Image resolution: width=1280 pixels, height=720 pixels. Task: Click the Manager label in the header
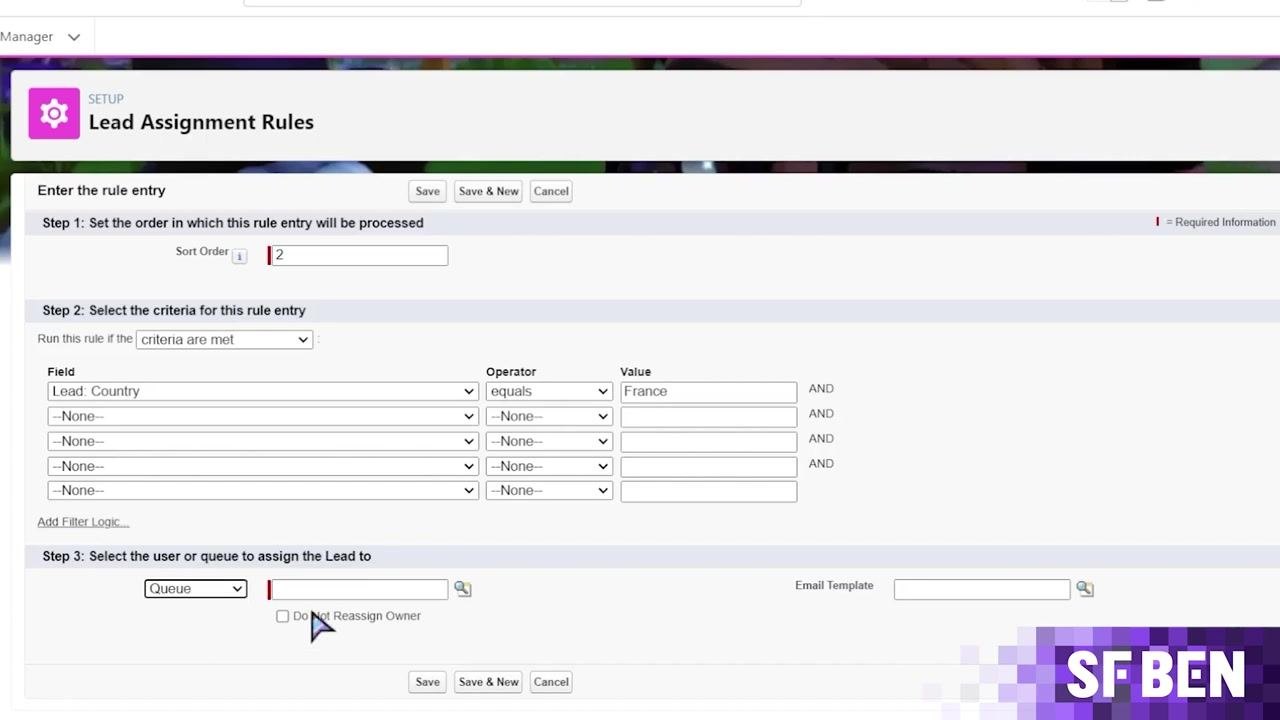point(26,37)
